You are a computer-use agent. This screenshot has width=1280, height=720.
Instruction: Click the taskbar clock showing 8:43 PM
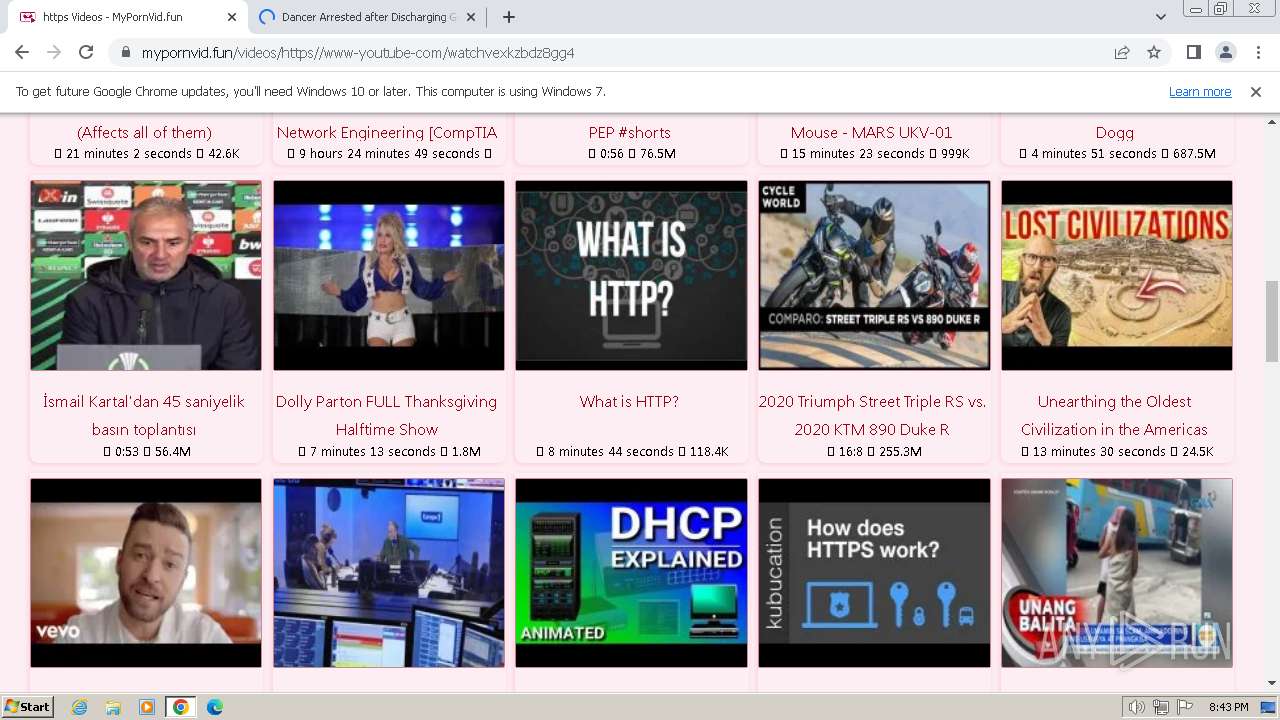pos(1228,707)
